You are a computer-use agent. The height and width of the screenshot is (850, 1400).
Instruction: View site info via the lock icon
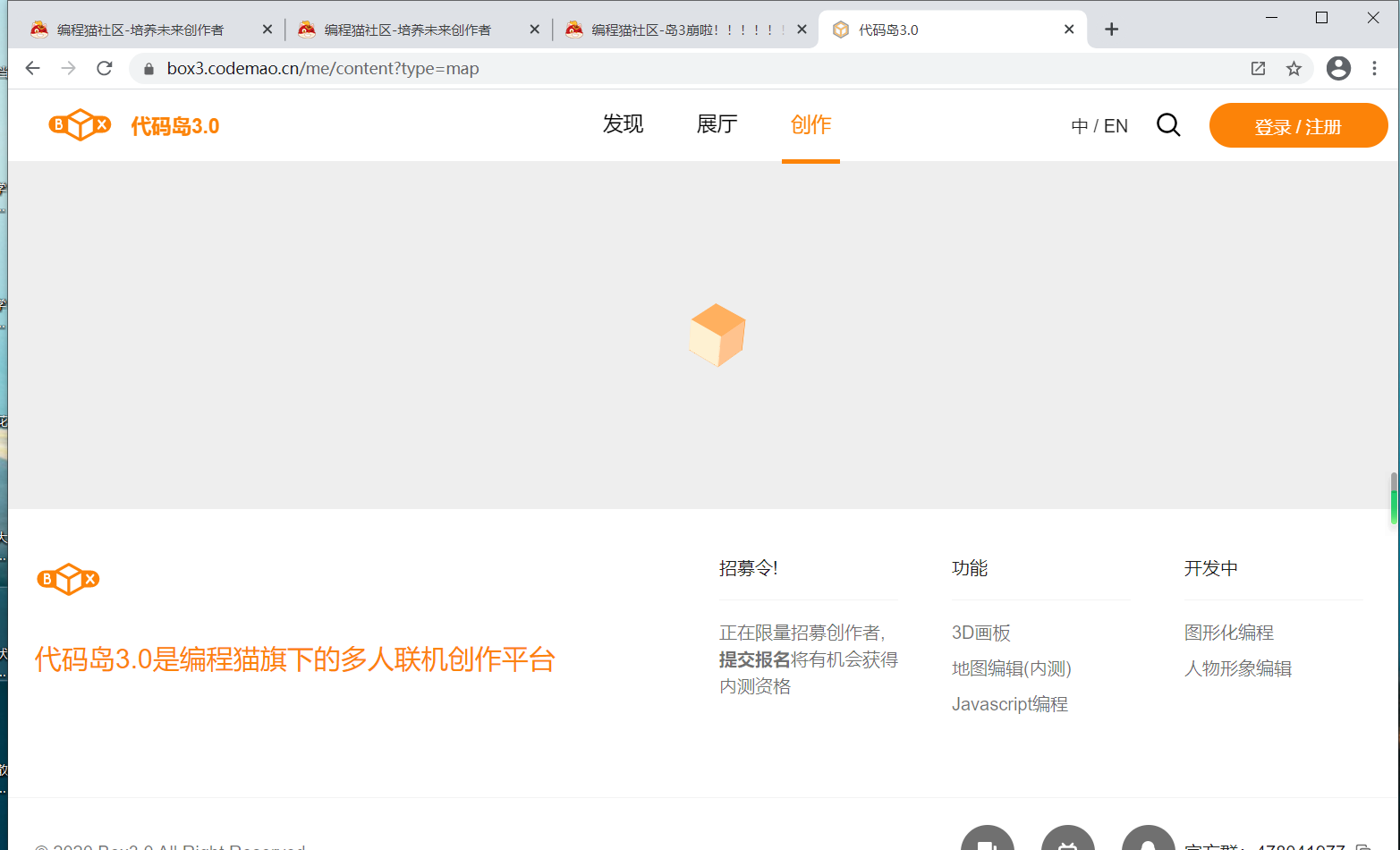(148, 69)
